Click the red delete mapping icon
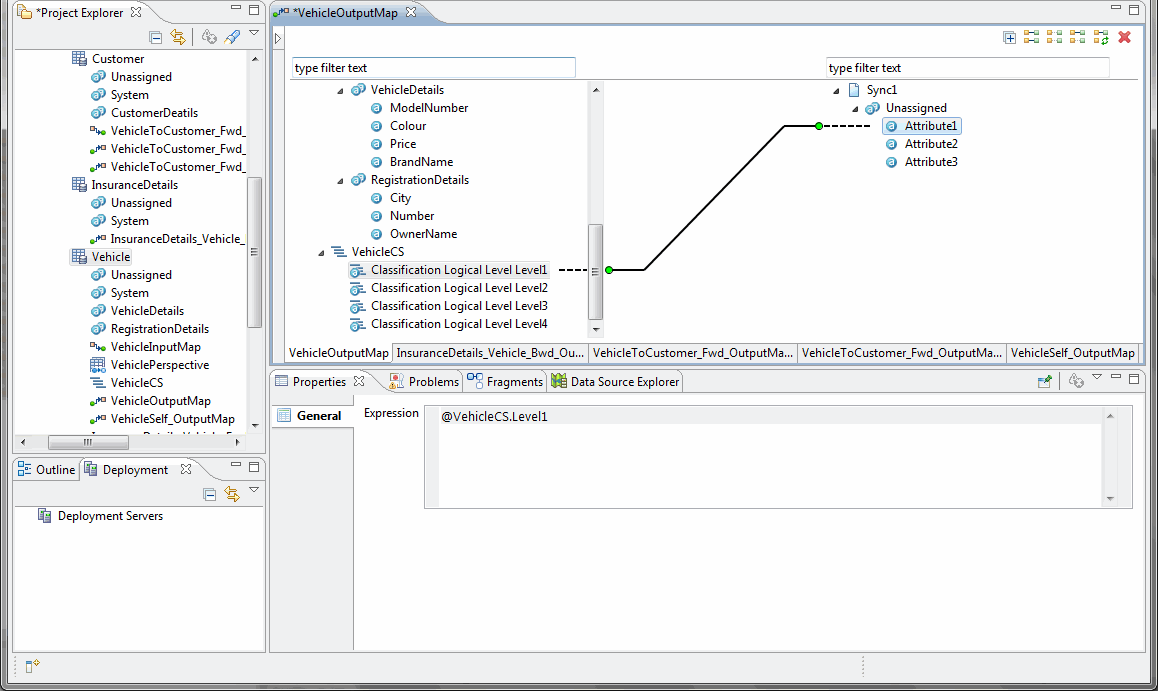 [1125, 37]
